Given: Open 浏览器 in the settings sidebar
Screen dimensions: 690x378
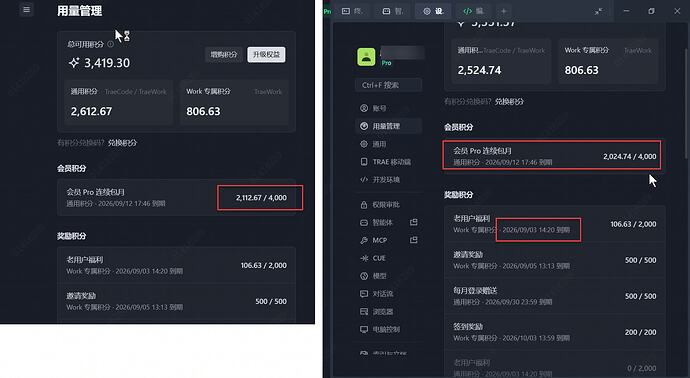Looking at the screenshot, I should point(389,312).
